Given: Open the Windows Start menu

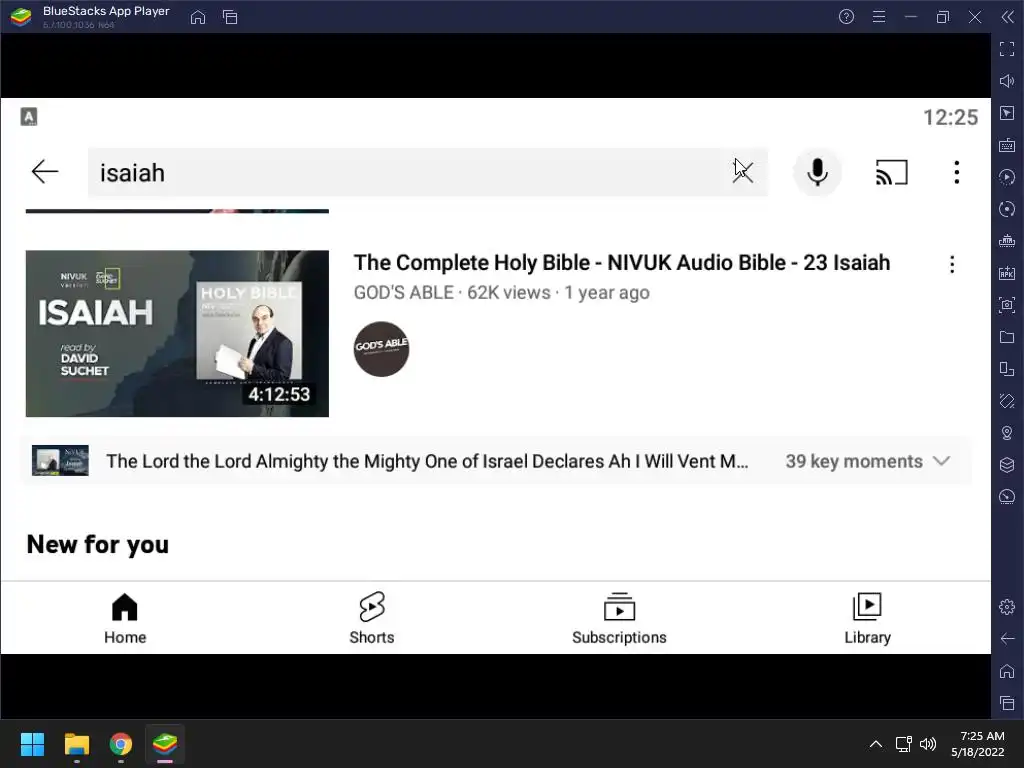Looking at the screenshot, I should coord(32,744).
